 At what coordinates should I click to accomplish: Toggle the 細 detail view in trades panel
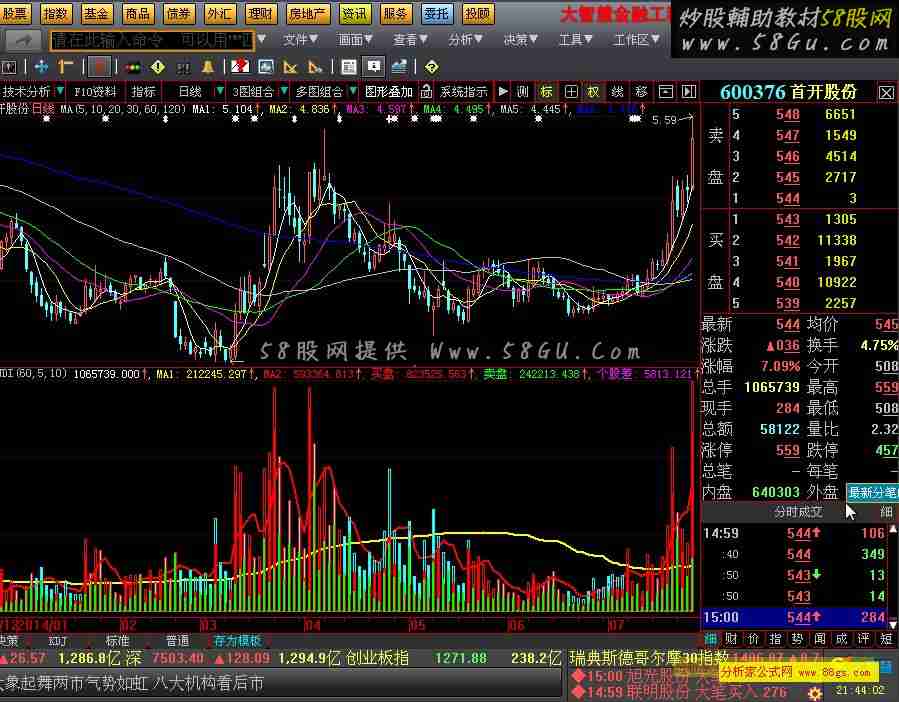(x=886, y=512)
